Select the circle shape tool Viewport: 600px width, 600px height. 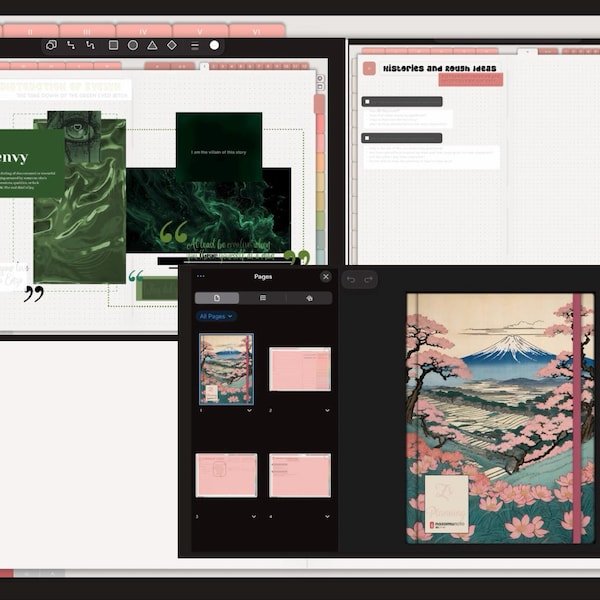point(133,45)
